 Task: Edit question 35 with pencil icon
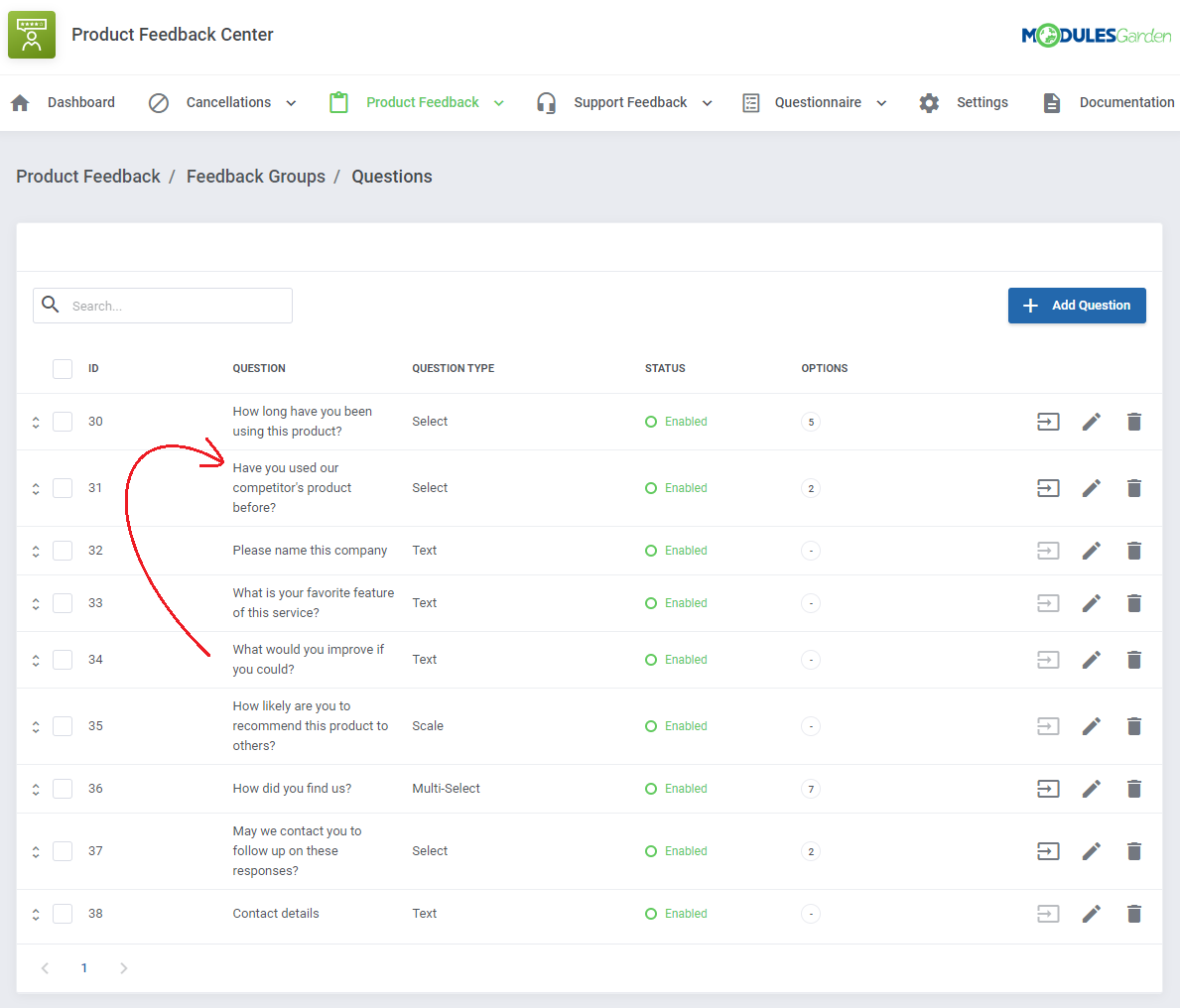[x=1092, y=726]
